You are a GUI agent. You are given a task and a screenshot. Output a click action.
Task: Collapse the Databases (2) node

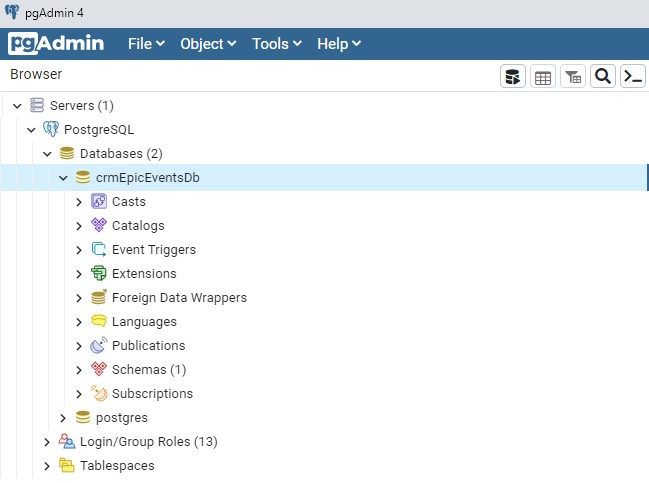(47, 154)
